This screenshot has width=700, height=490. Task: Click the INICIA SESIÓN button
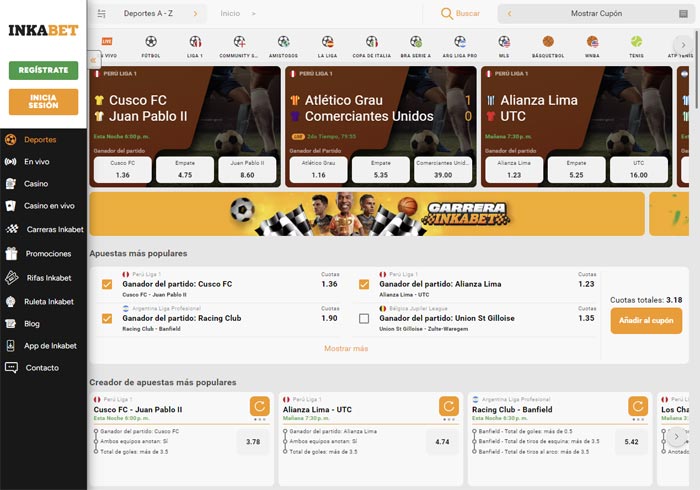point(43,102)
